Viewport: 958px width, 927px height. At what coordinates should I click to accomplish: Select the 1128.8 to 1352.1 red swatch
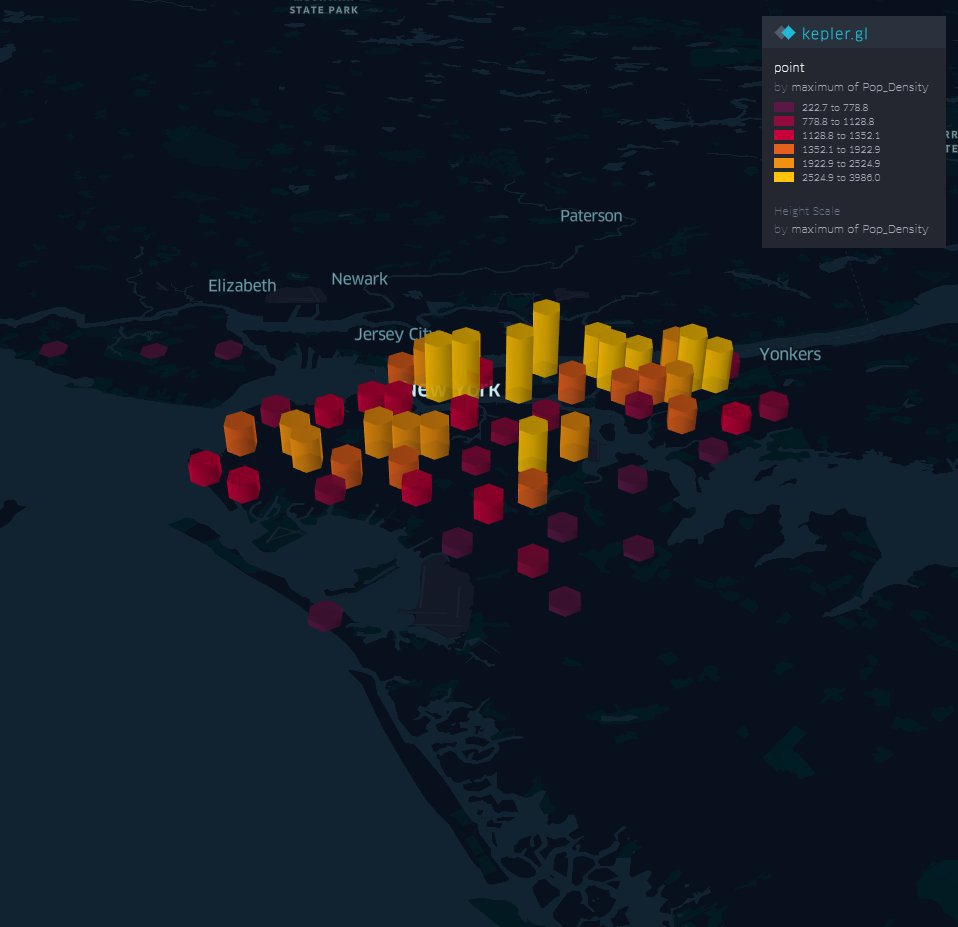[x=784, y=135]
